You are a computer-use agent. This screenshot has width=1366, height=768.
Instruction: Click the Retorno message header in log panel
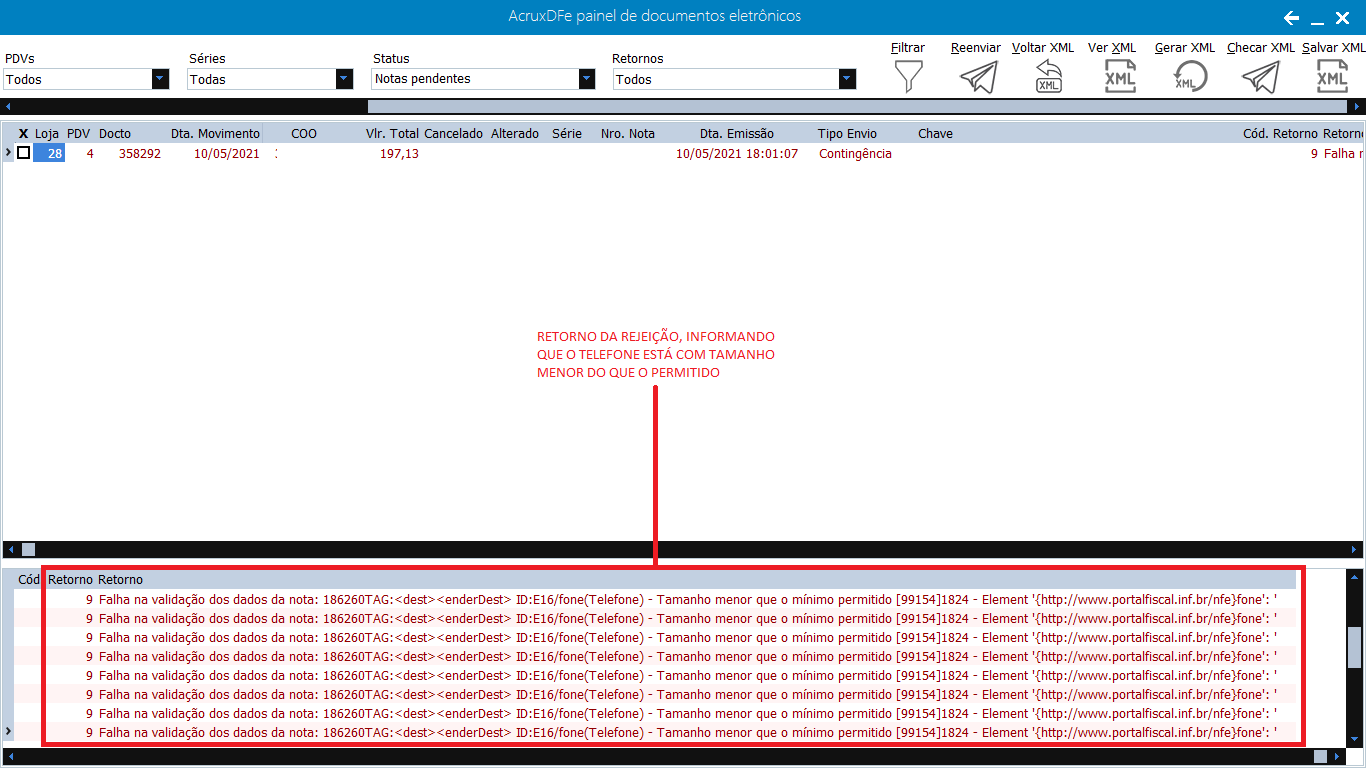coord(120,579)
